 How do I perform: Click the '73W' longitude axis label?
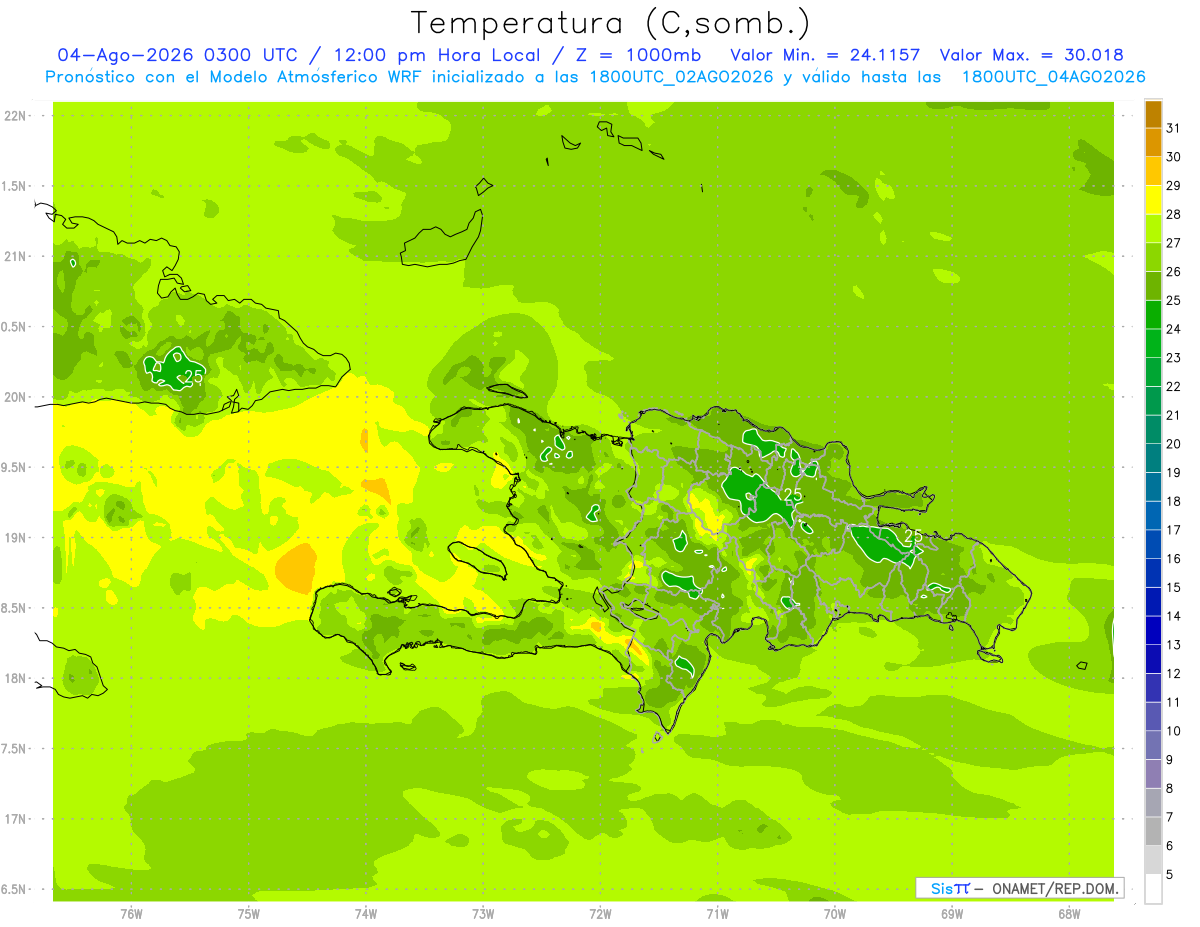point(483,913)
